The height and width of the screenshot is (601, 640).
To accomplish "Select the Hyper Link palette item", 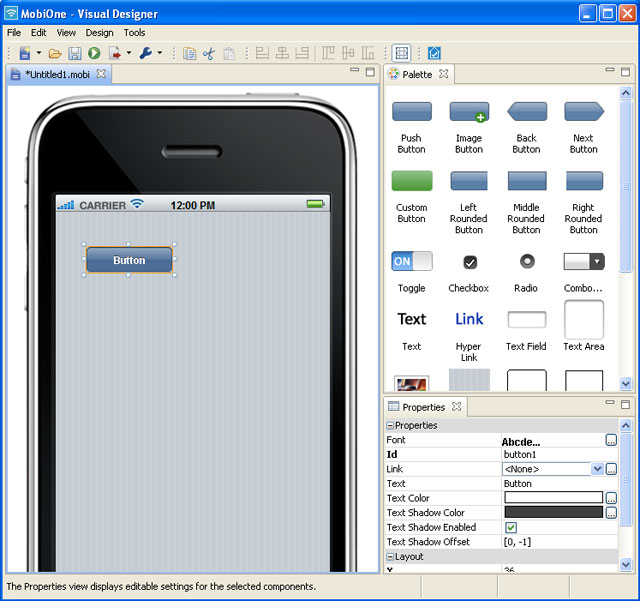I will coord(469,336).
